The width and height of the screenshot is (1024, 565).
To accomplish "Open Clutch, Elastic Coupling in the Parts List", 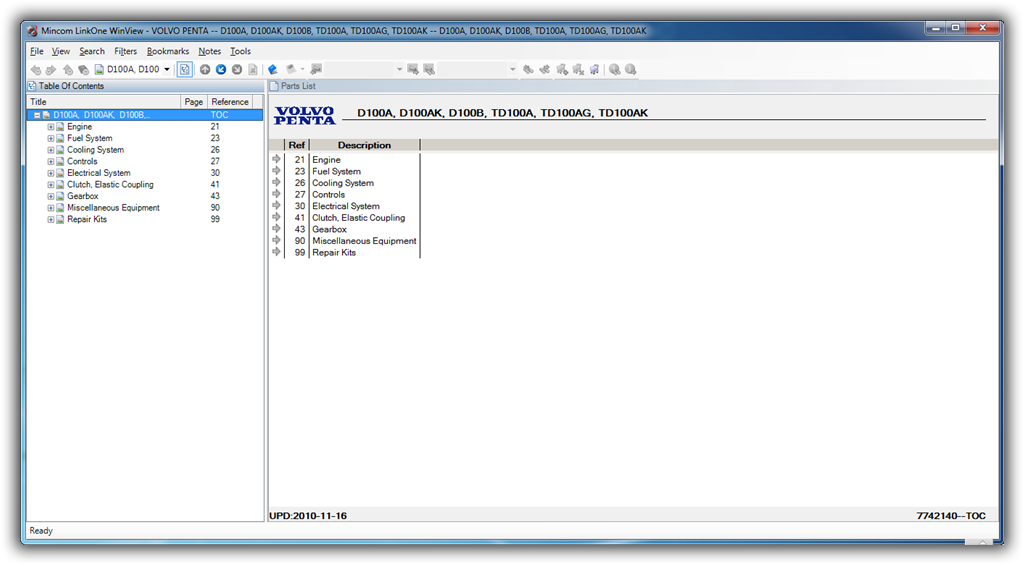I will (359, 218).
